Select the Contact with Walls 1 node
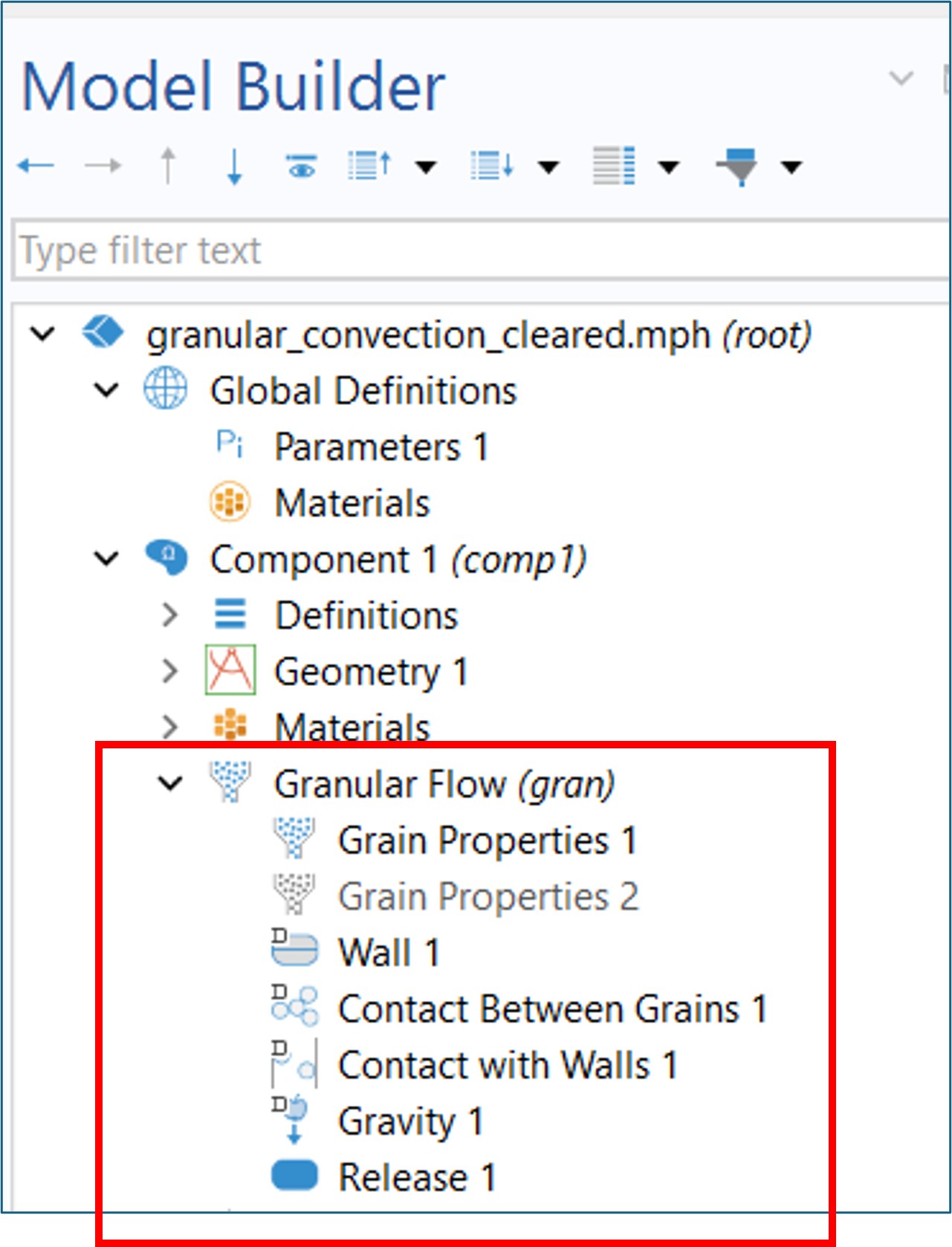Screen dimensions: 952x1247 pyautogui.click(x=507, y=1065)
